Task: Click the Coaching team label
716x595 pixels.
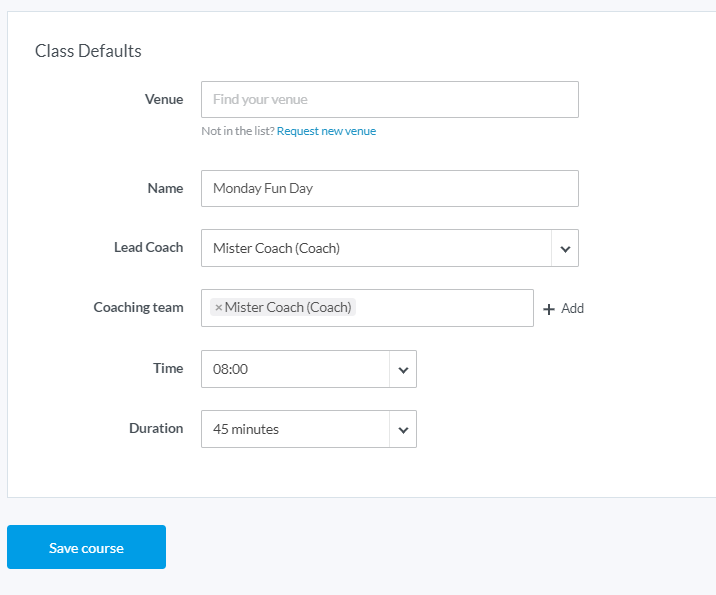Action: [138, 307]
